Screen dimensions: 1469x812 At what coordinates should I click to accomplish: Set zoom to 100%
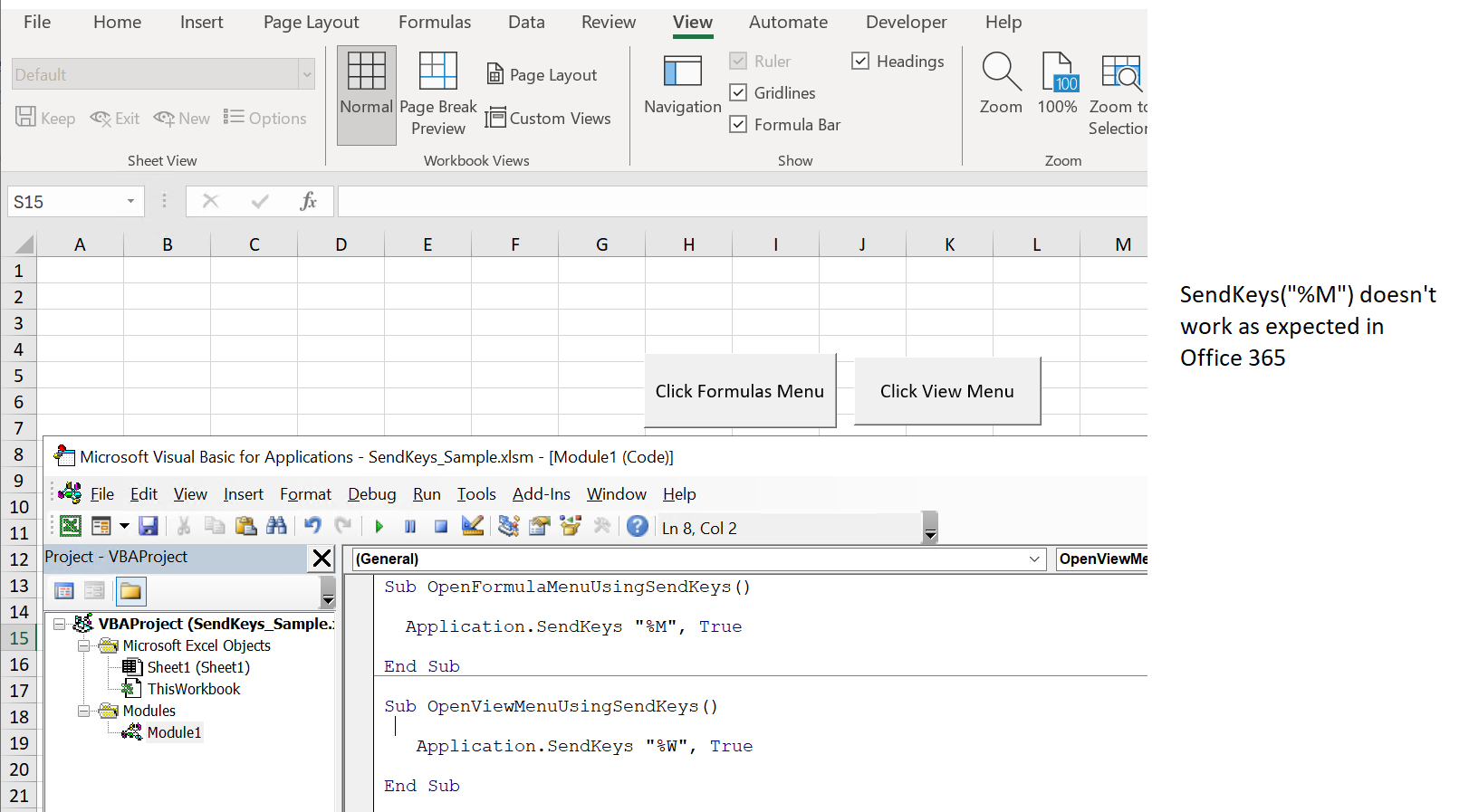click(x=1057, y=84)
